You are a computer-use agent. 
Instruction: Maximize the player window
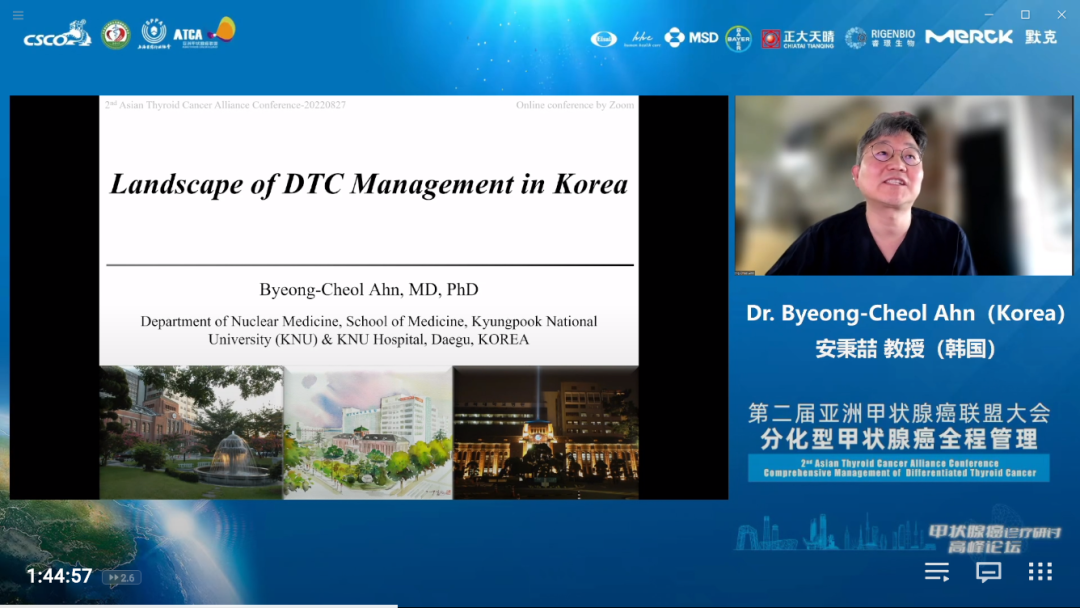(1025, 15)
